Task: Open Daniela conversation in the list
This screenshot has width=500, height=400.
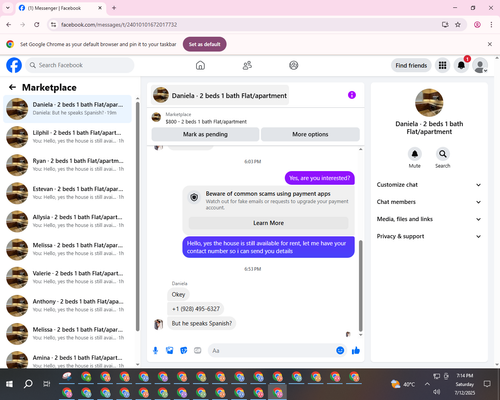Action: (x=68, y=109)
